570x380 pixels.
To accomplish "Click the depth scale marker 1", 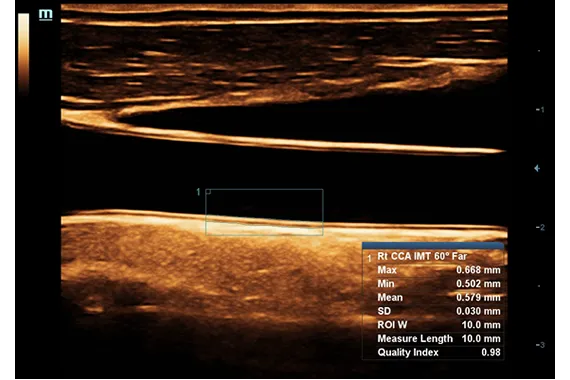I will (540, 109).
